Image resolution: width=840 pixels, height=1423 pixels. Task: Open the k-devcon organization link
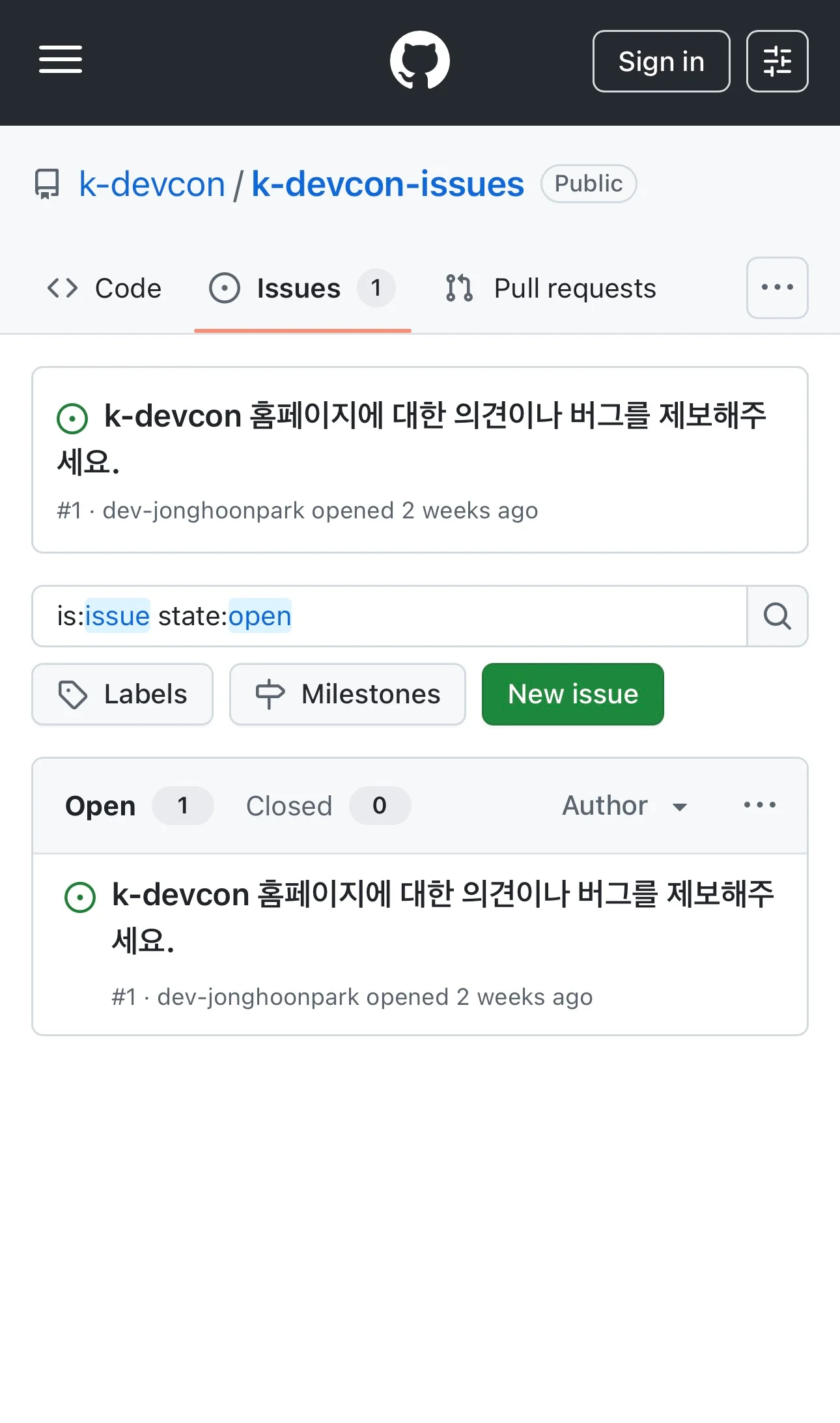pos(152,184)
